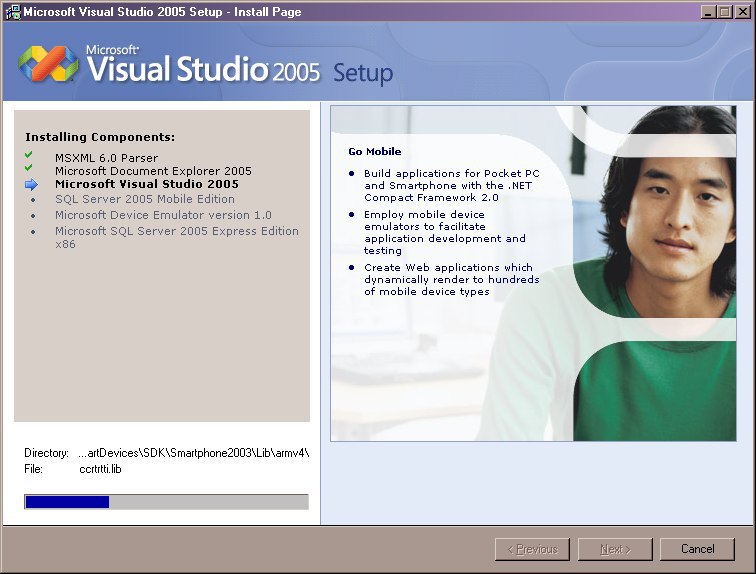Viewport: 756px width, 574px height.
Task: Click the Visual Studio 2005 logo
Action: 169,65
